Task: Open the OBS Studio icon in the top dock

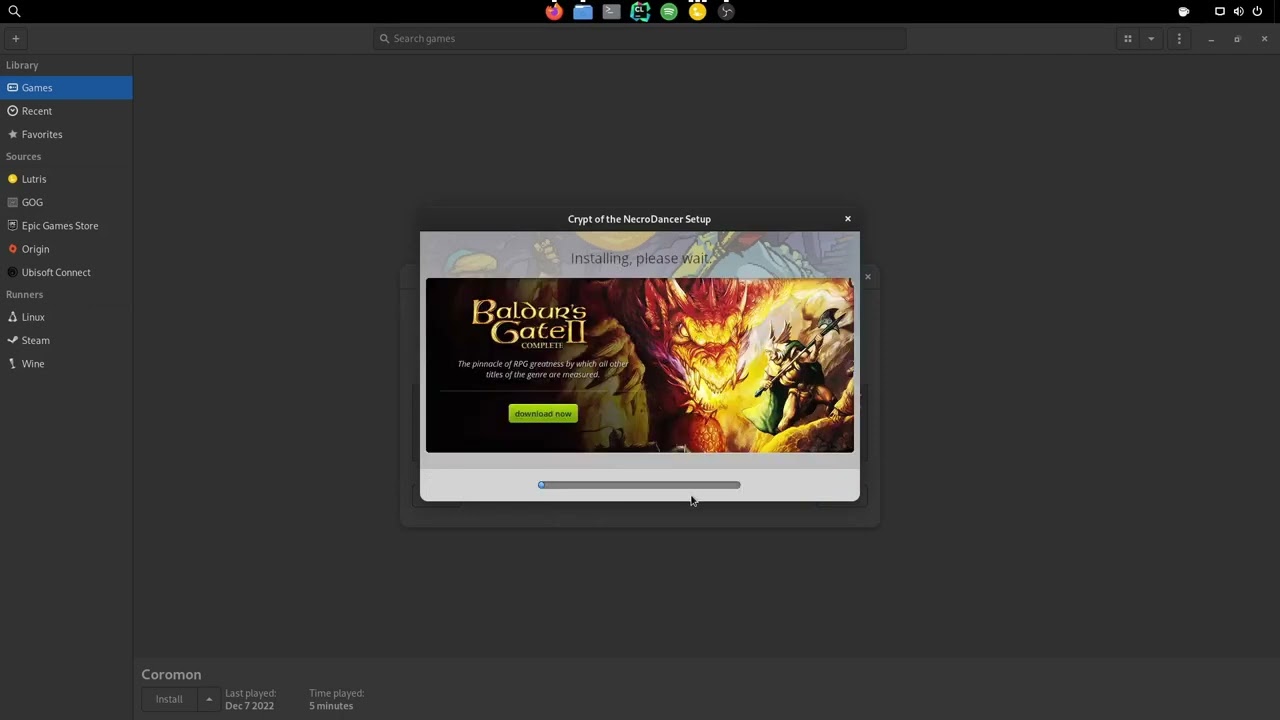Action: (x=726, y=12)
